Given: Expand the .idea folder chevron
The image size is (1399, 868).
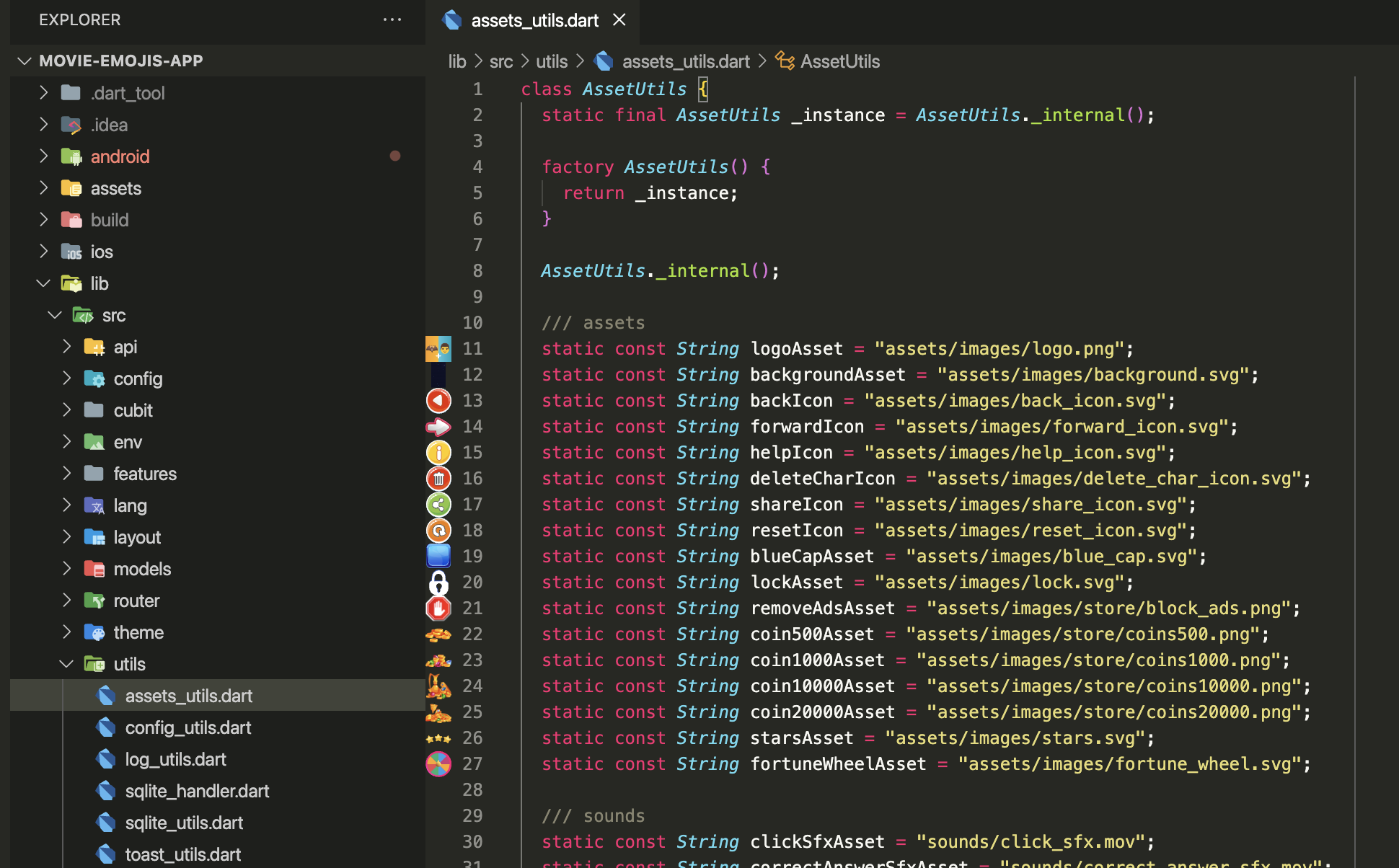Looking at the screenshot, I should 44,124.
